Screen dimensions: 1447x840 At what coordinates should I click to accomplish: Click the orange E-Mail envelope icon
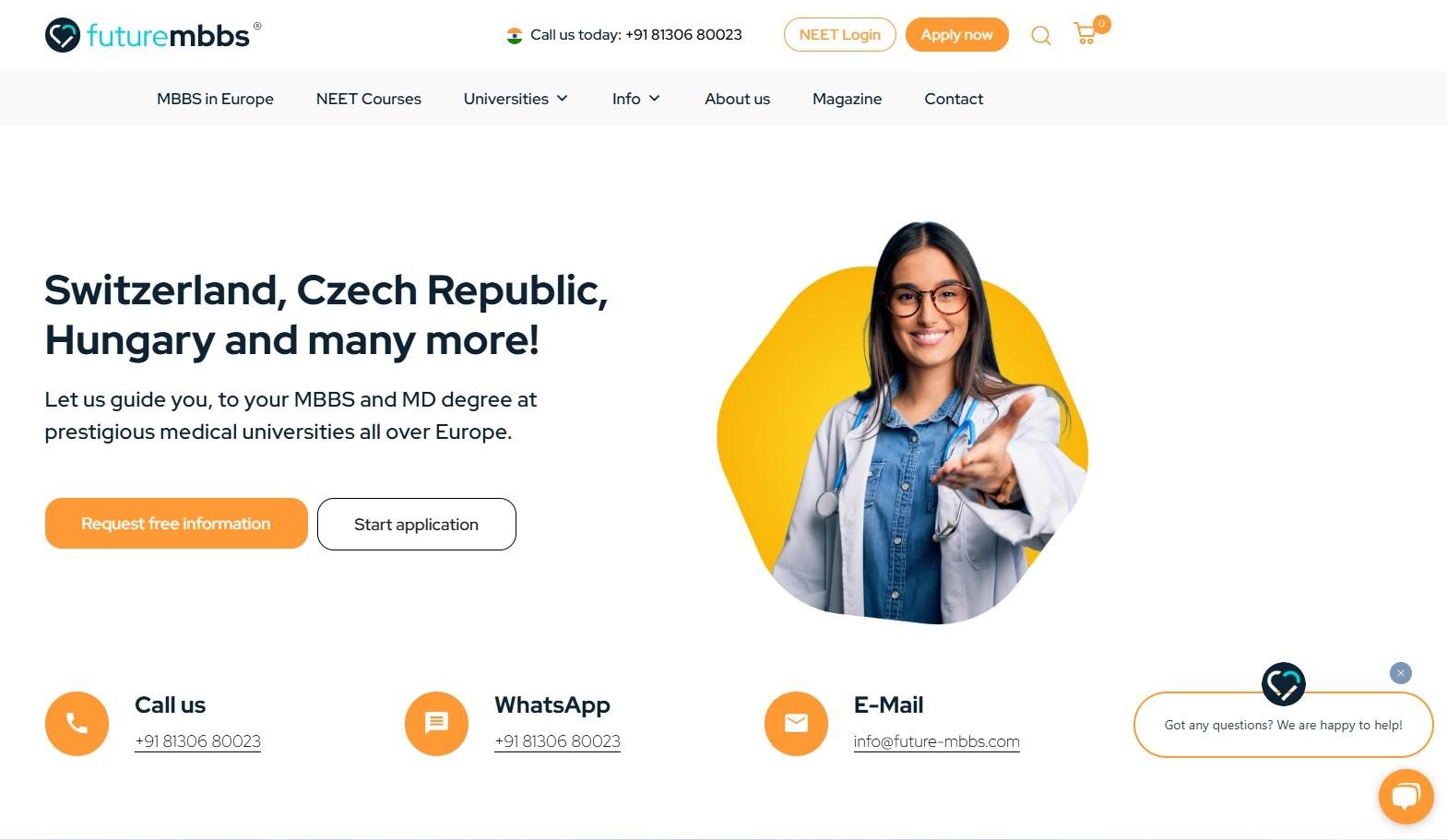pos(796,724)
